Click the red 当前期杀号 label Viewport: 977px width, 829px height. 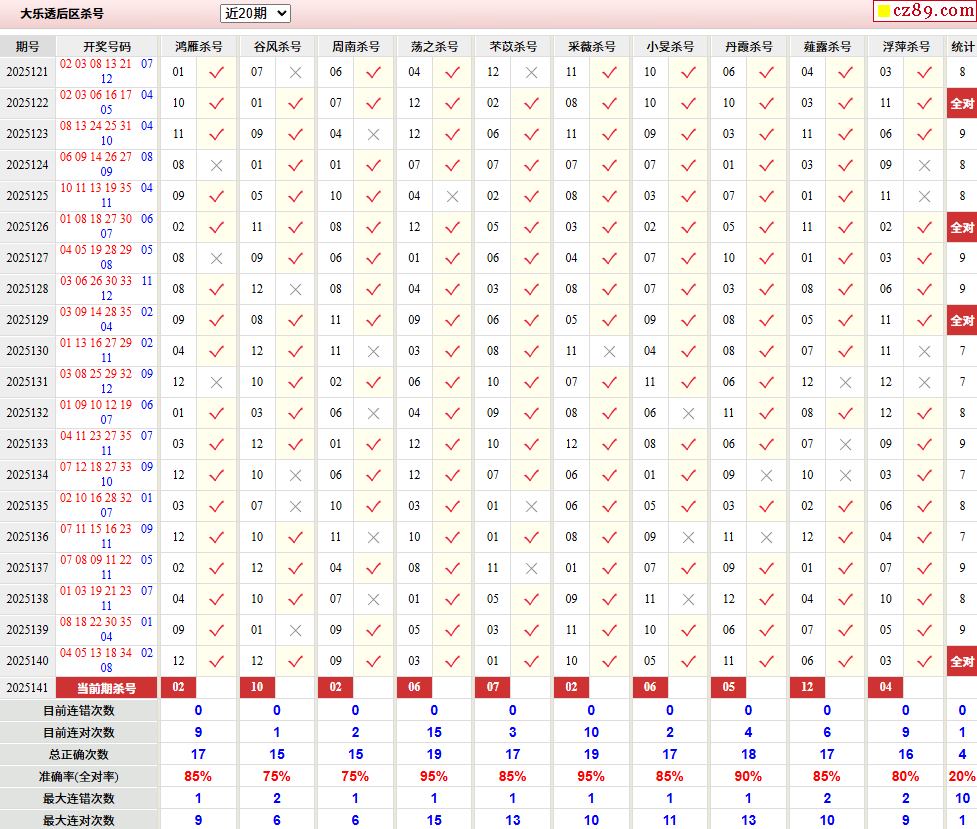click(x=107, y=688)
